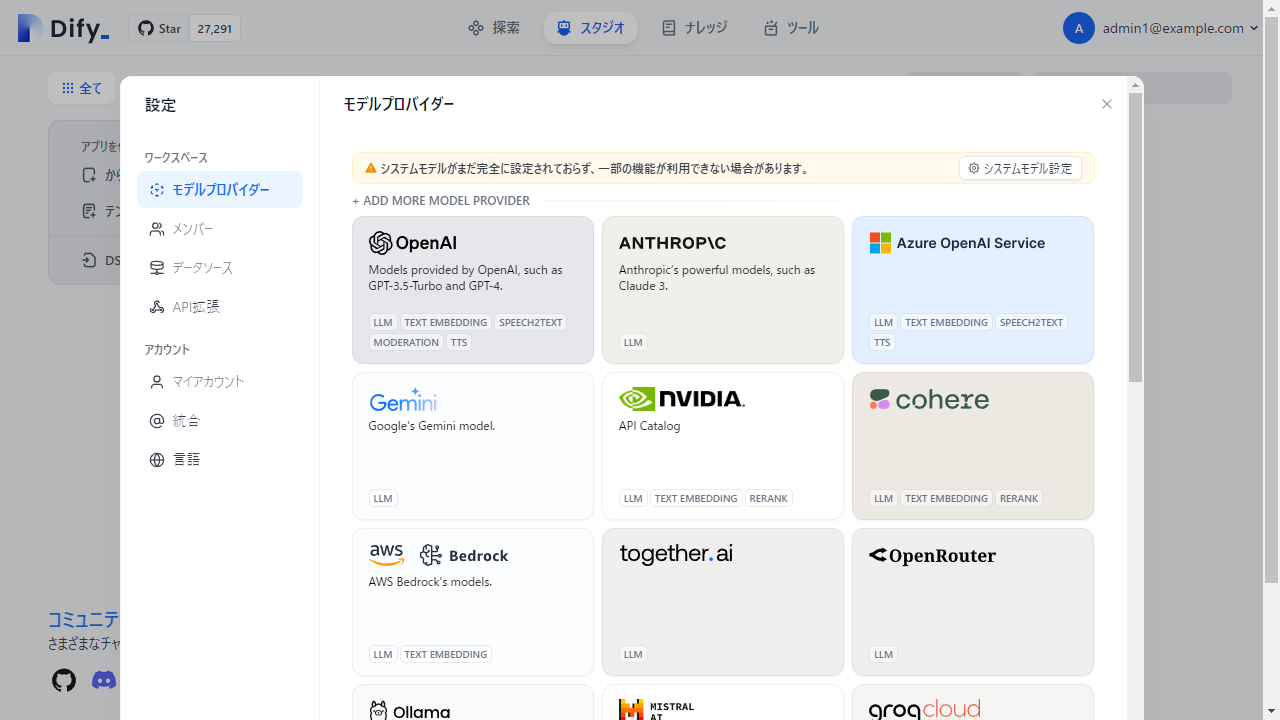Close the settings dialog with X
The width and height of the screenshot is (1280, 720).
click(x=1107, y=104)
